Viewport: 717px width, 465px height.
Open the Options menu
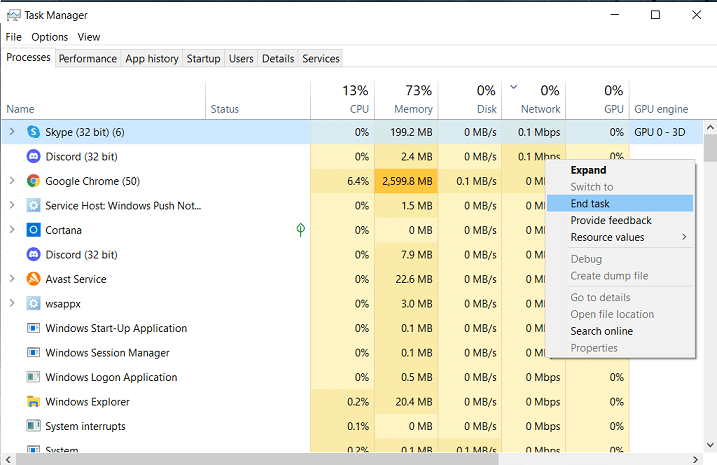49,37
